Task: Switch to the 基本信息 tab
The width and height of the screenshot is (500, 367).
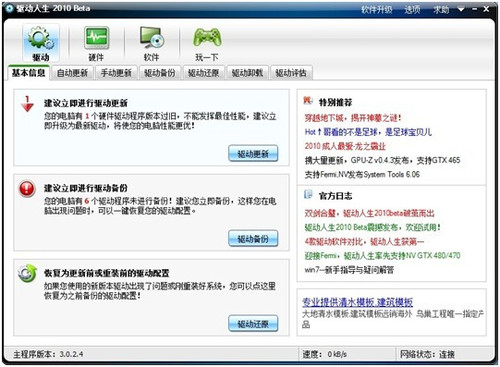Action: click(x=29, y=73)
